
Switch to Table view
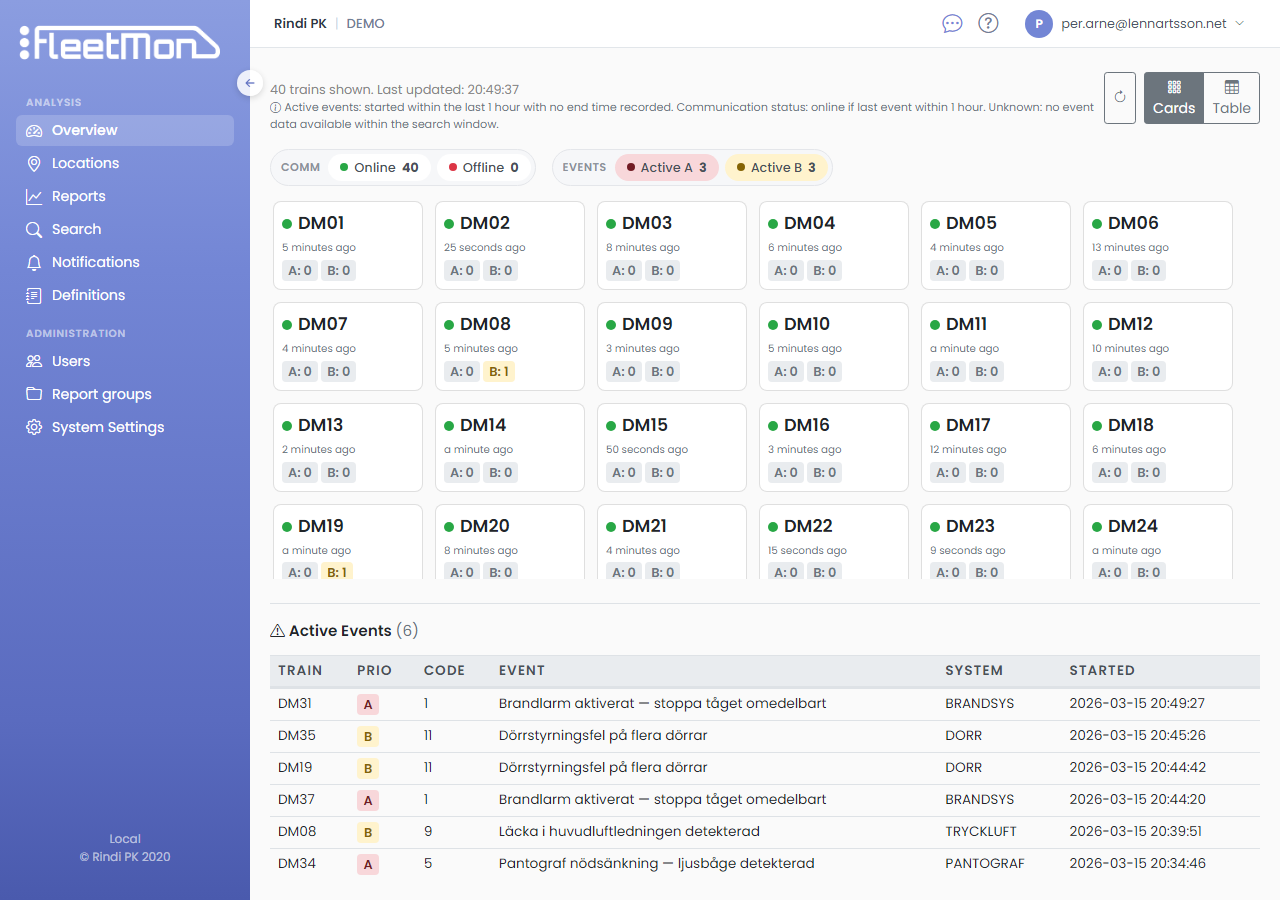pyautogui.click(x=1231, y=97)
